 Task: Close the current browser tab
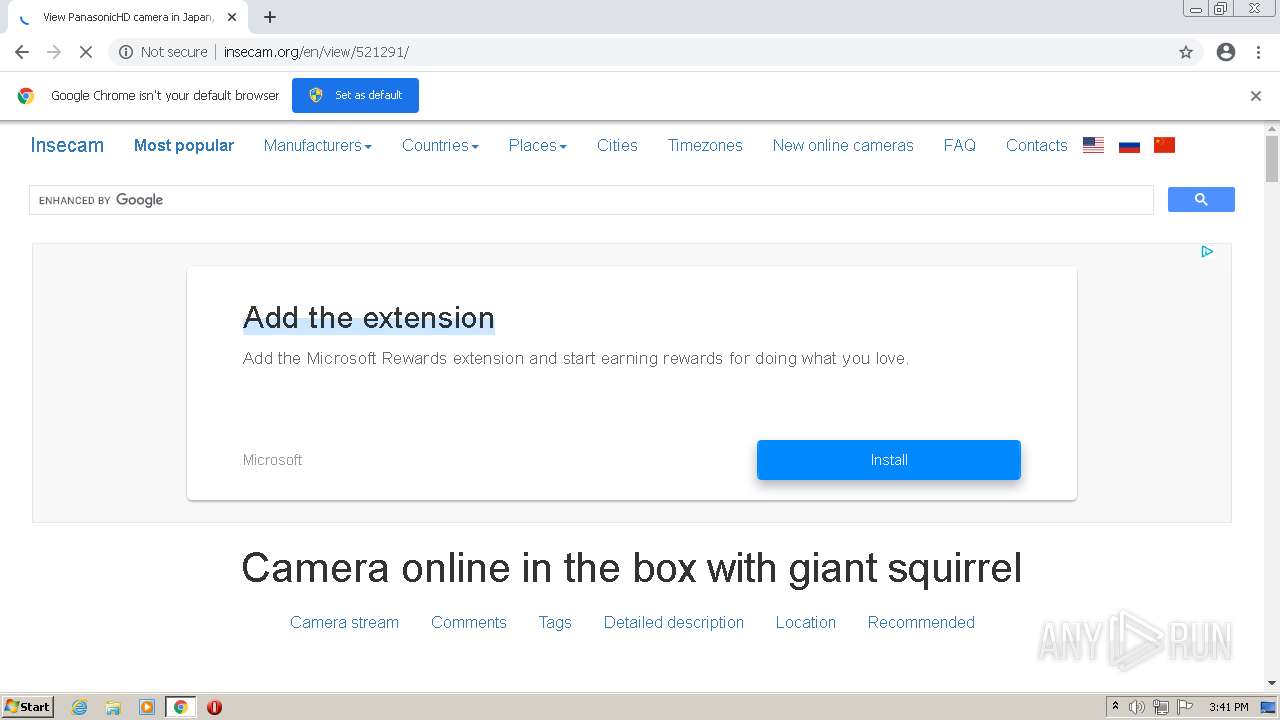pyautogui.click(x=232, y=17)
